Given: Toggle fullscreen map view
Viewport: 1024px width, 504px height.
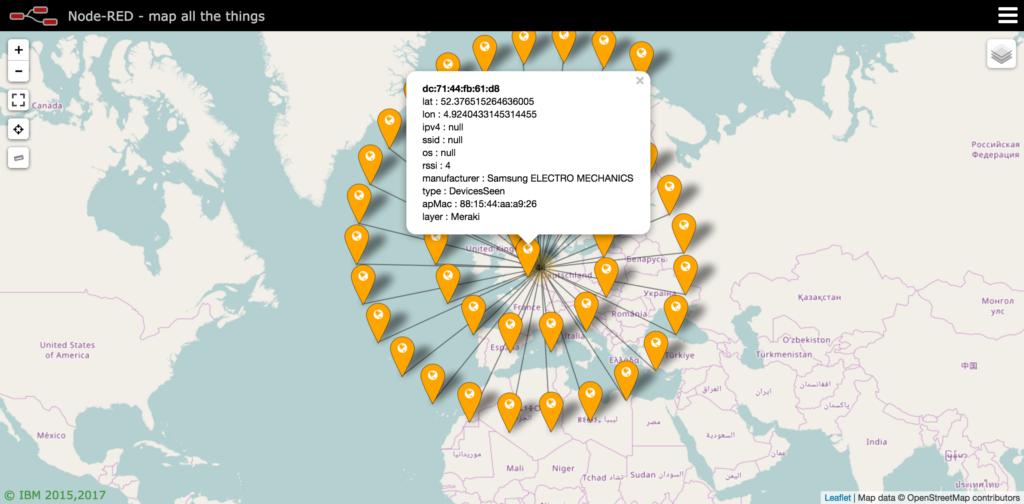Looking at the screenshot, I should tap(18, 100).
